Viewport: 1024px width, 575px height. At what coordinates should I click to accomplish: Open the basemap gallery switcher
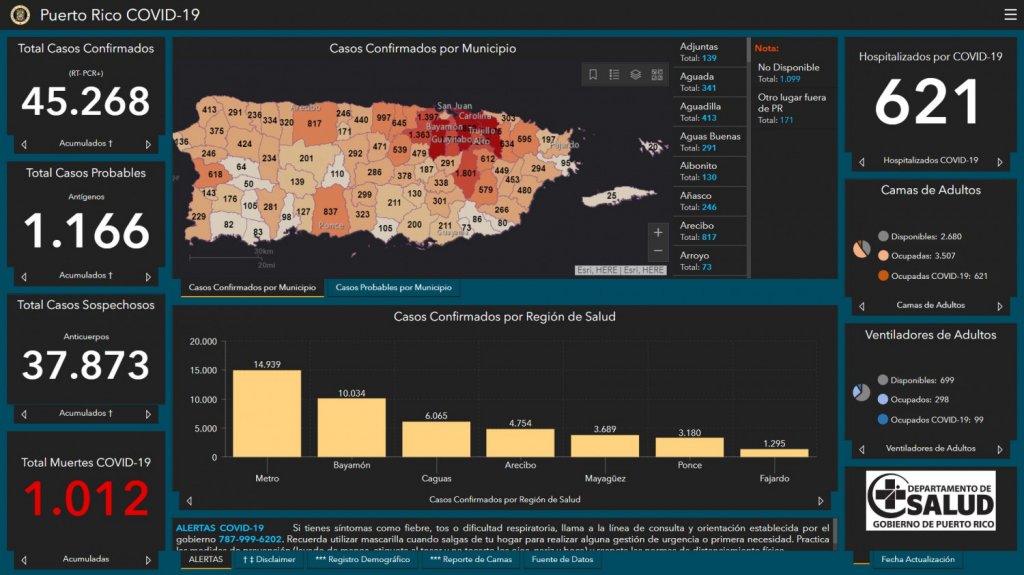[657, 75]
